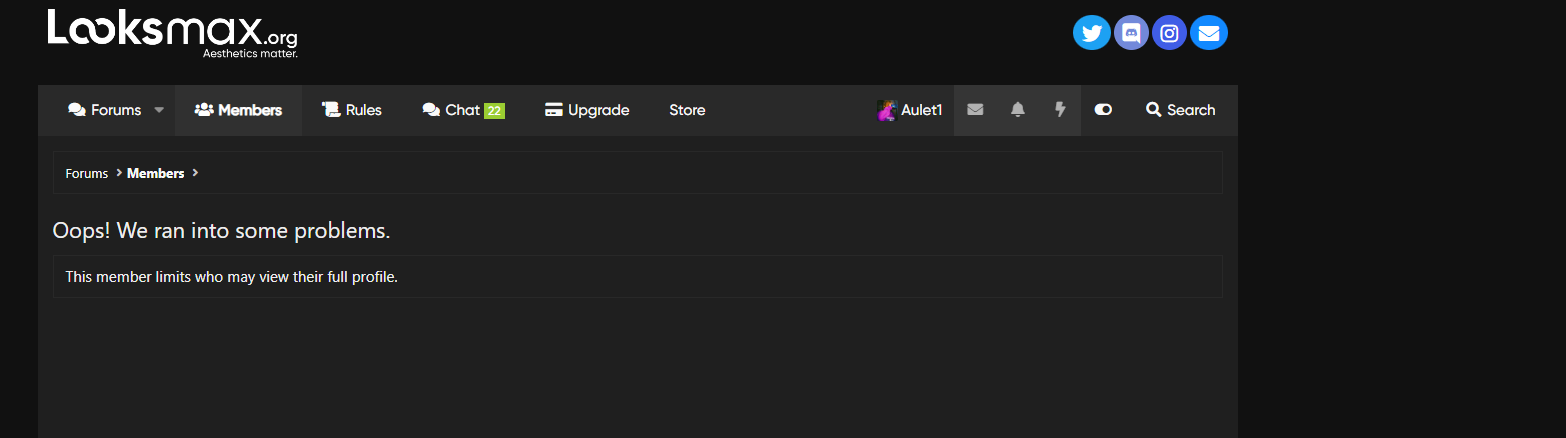Click the green 22 chat badge

point(494,111)
